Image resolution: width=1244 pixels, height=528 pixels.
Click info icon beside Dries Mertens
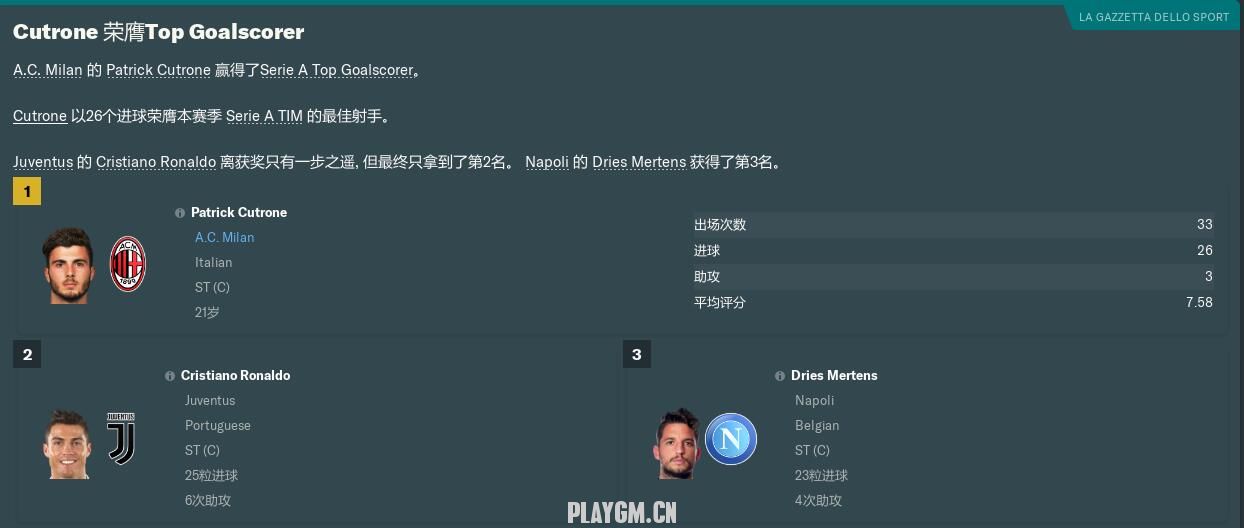780,376
